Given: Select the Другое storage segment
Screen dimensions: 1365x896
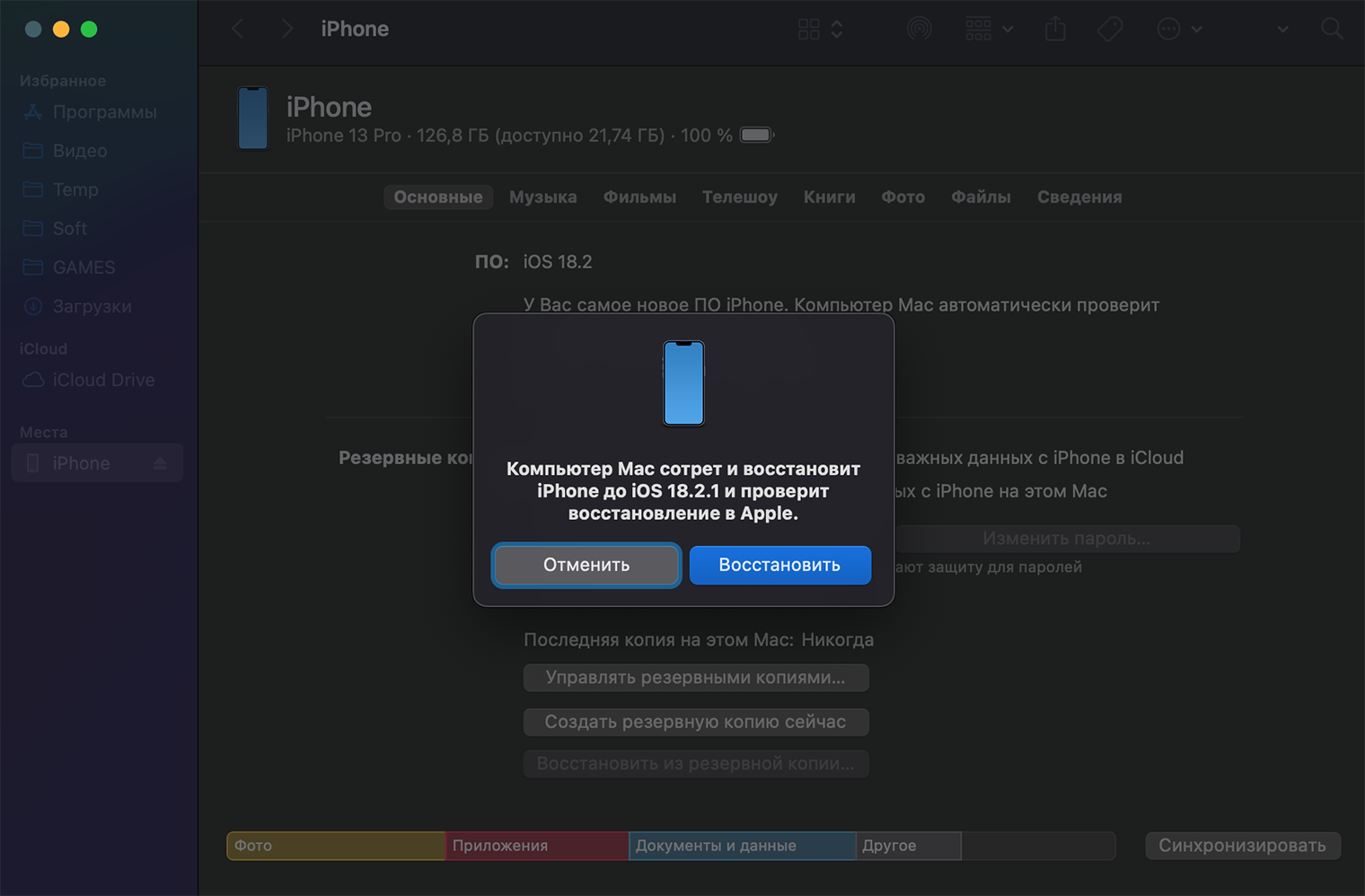Looking at the screenshot, I should (x=908, y=846).
